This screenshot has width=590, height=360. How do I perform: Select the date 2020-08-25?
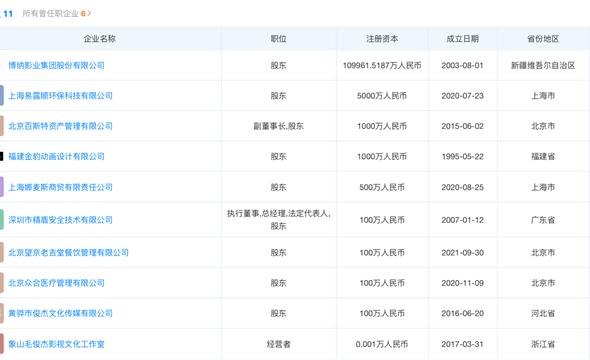[462, 187]
